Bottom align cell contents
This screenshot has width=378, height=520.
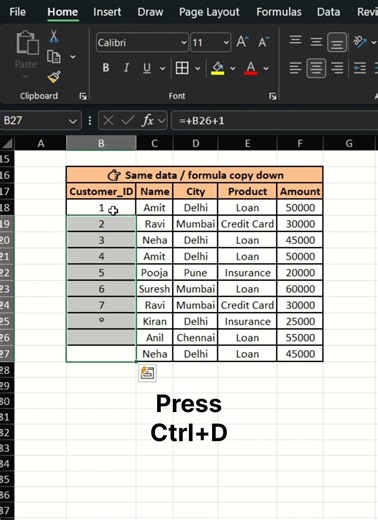coord(337,42)
